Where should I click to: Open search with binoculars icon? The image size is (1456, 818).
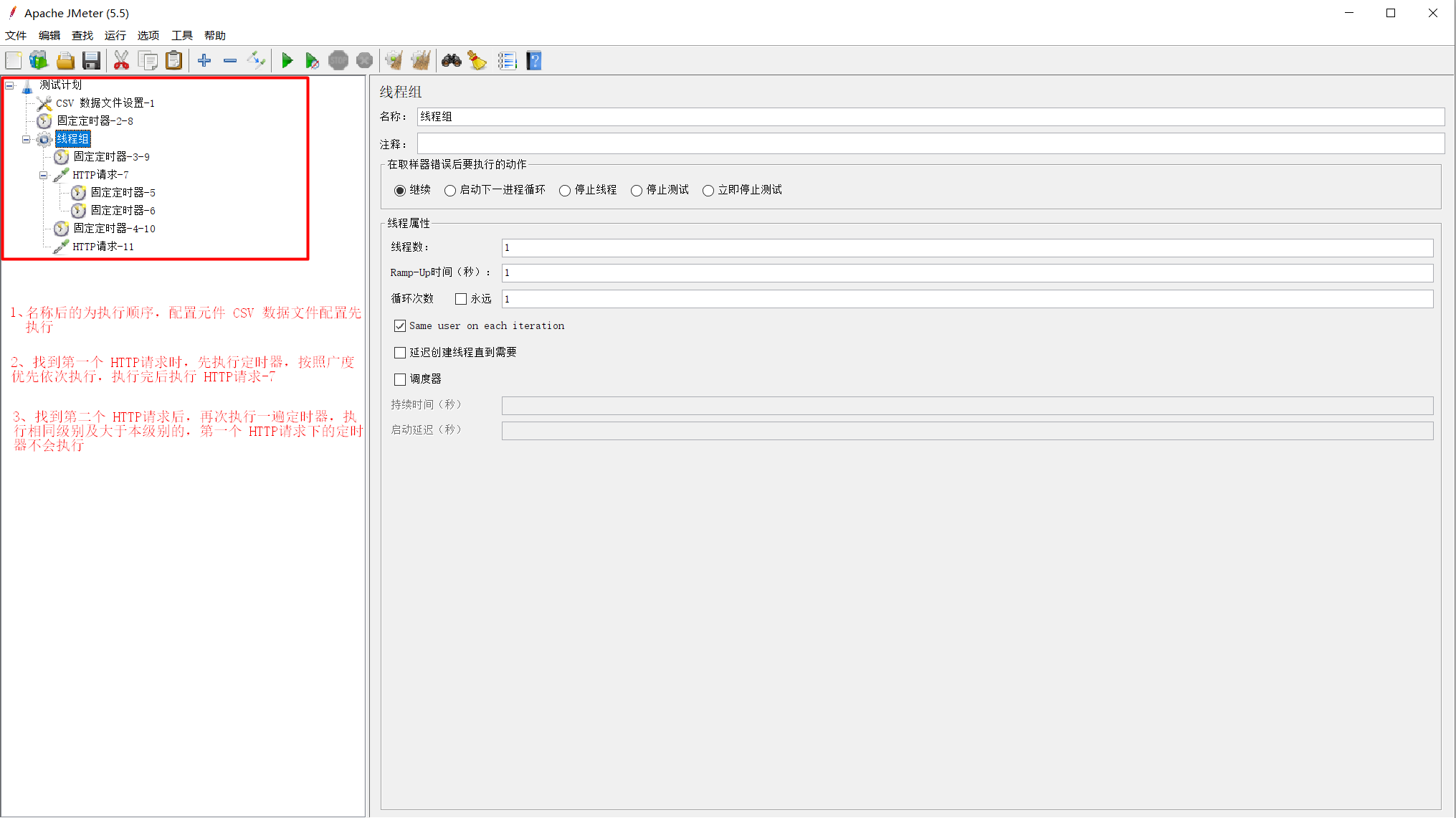451,61
